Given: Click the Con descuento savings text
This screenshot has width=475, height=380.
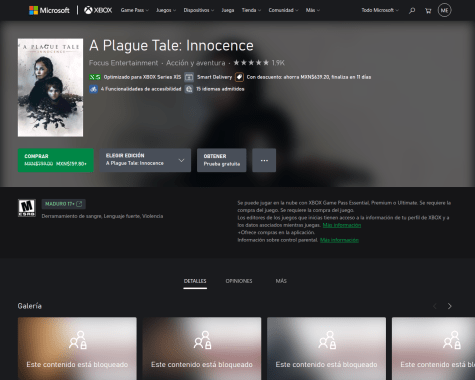Looking at the screenshot, I should pos(309,77).
